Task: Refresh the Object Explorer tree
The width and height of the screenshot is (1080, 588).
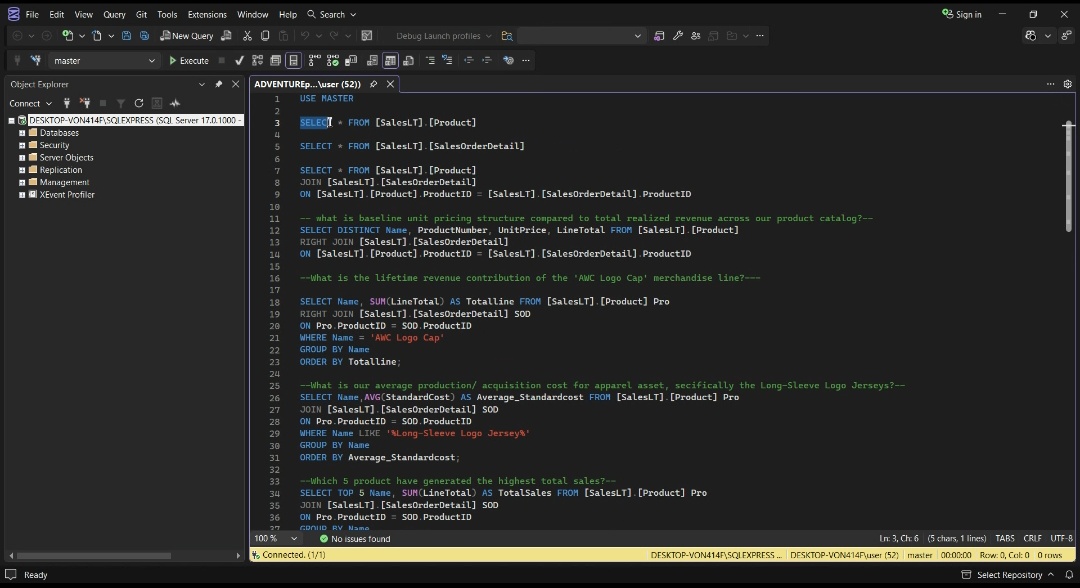Action: click(138, 103)
